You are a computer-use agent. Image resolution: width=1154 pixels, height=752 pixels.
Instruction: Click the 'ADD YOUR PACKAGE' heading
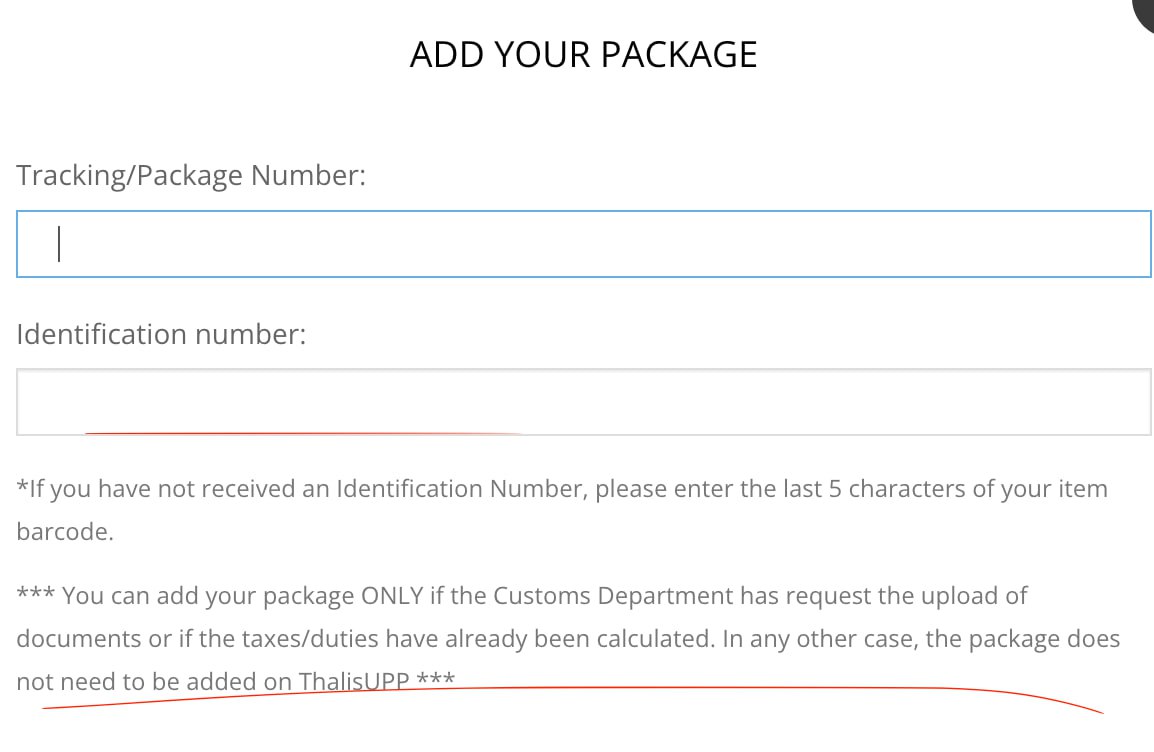[x=584, y=55]
